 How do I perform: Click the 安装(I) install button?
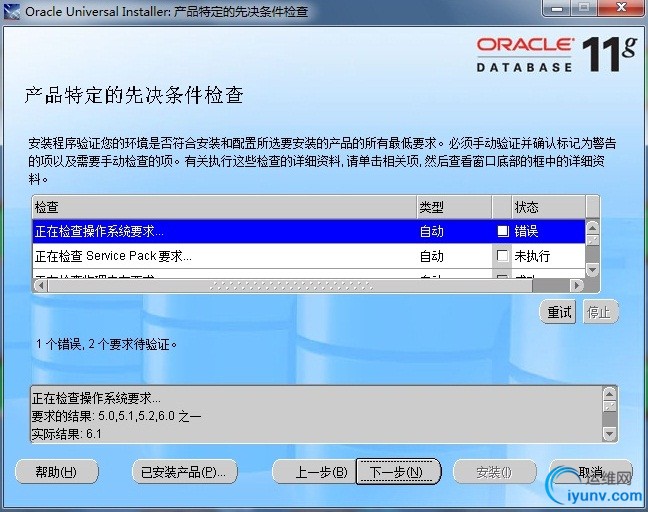(x=495, y=472)
